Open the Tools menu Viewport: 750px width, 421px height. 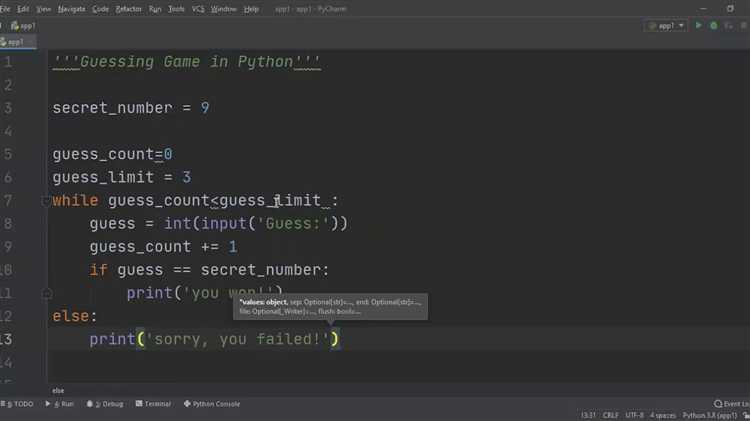pyautogui.click(x=176, y=9)
